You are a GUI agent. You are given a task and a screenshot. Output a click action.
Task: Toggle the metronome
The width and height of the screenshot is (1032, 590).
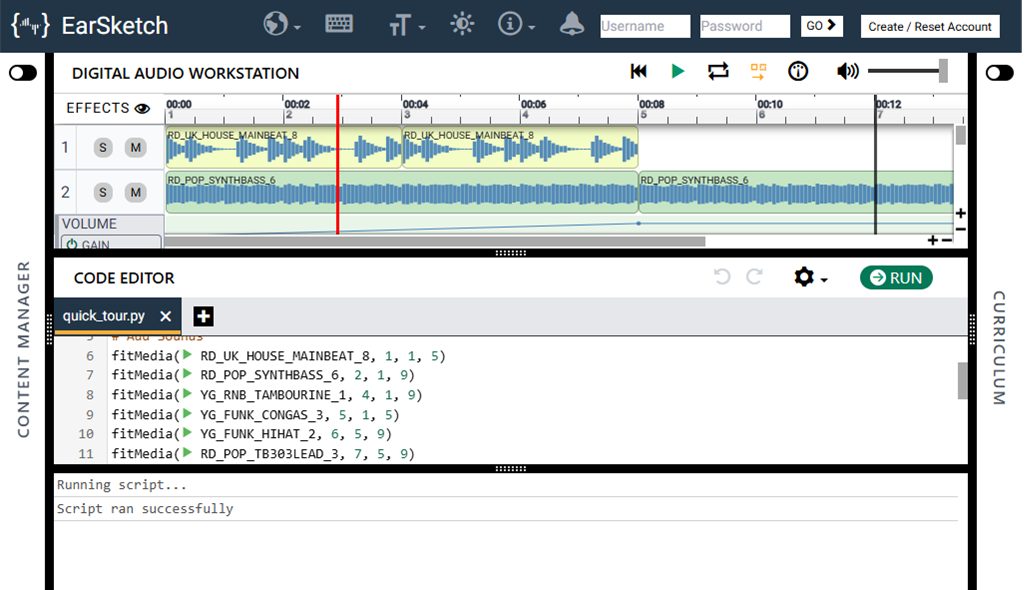tap(798, 71)
